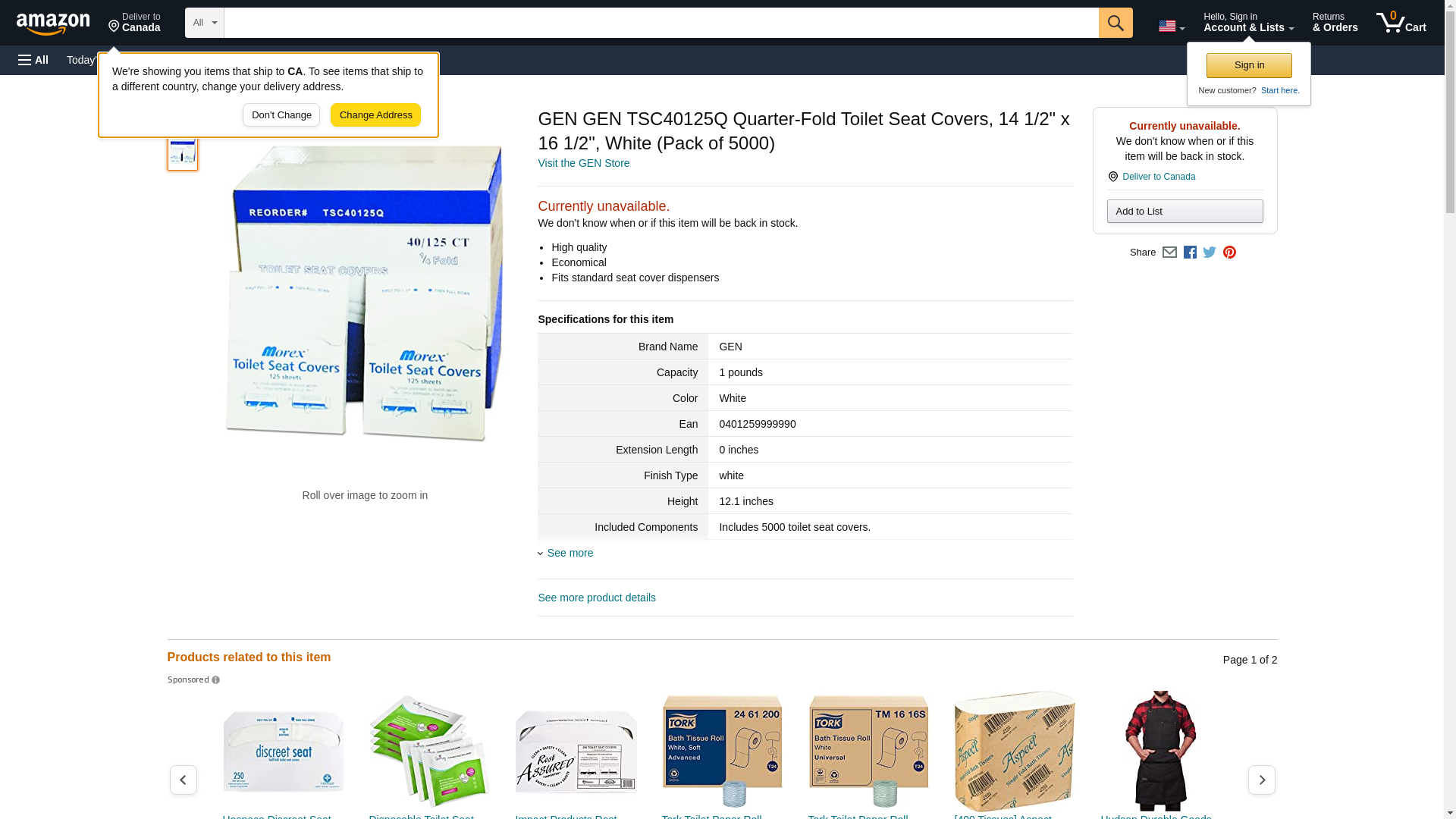The width and height of the screenshot is (1456, 819).
Task: Open Returns & Orders
Action: (x=1335, y=23)
